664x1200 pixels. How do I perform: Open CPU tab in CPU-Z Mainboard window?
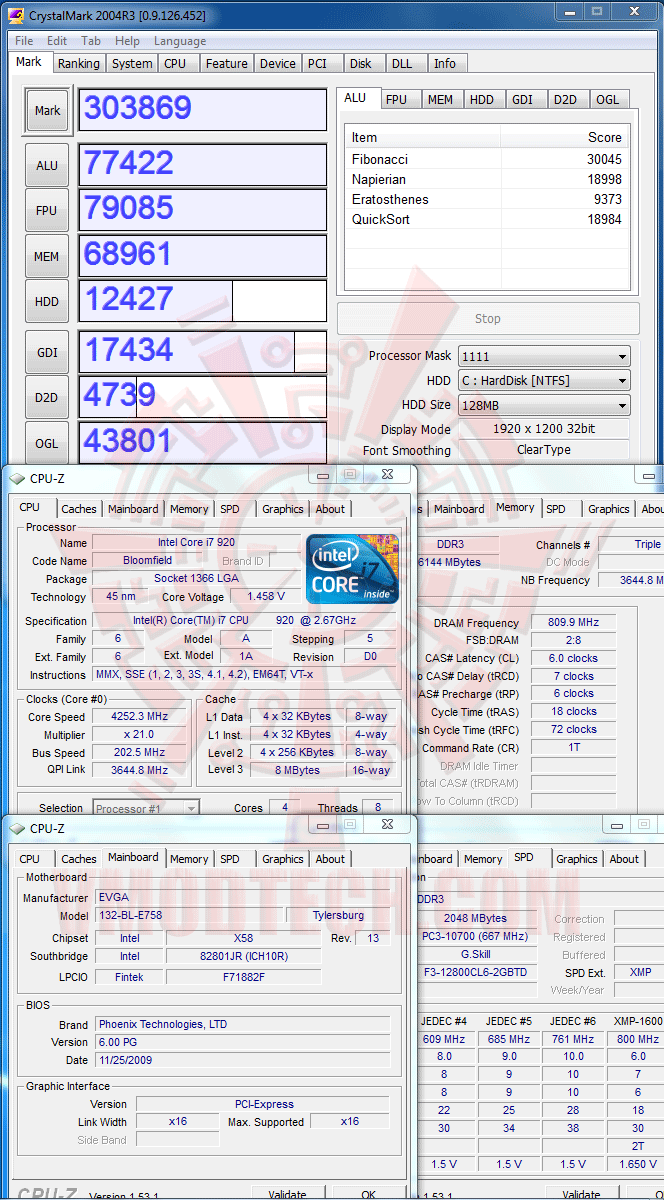coord(30,859)
